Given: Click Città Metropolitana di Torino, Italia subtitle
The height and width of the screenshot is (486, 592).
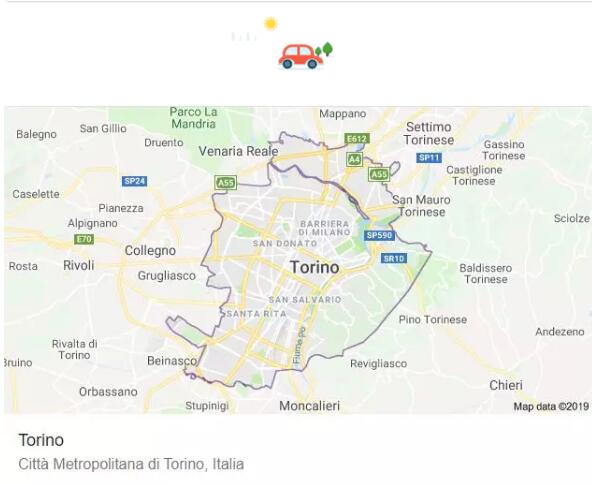Looking at the screenshot, I should (x=131, y=464).
